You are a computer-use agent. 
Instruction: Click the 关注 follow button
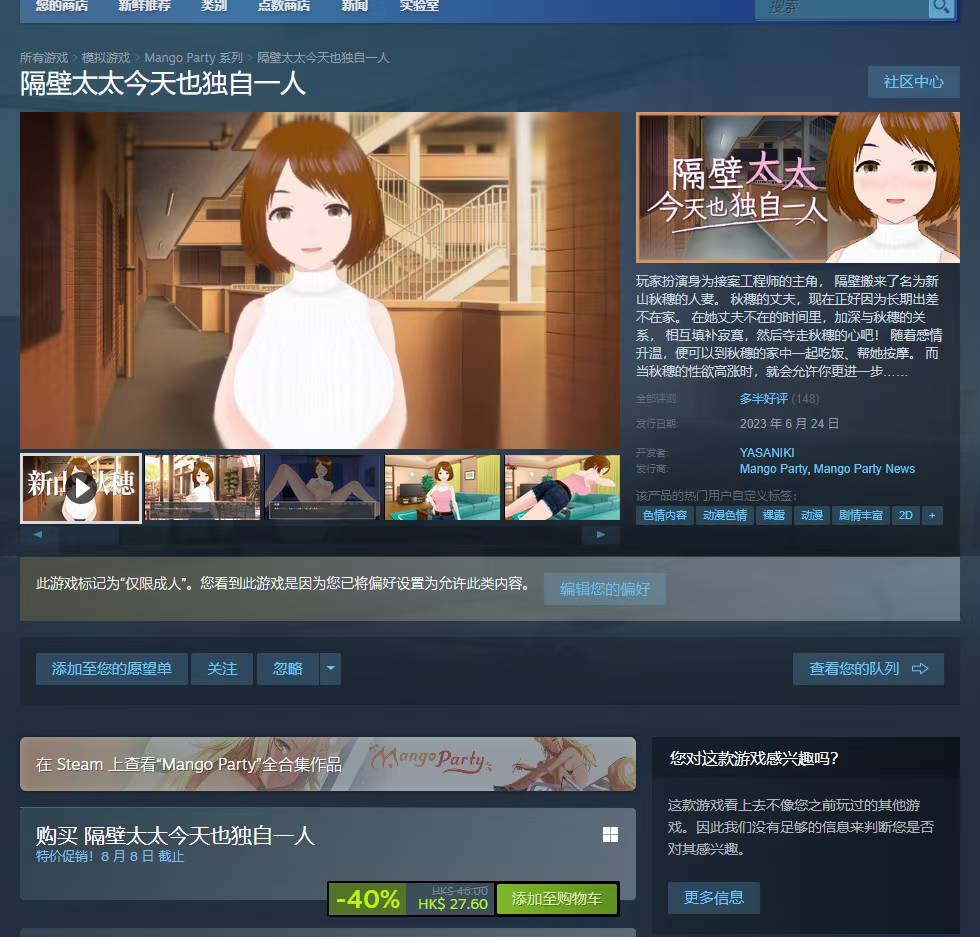(x=222, y=669)
